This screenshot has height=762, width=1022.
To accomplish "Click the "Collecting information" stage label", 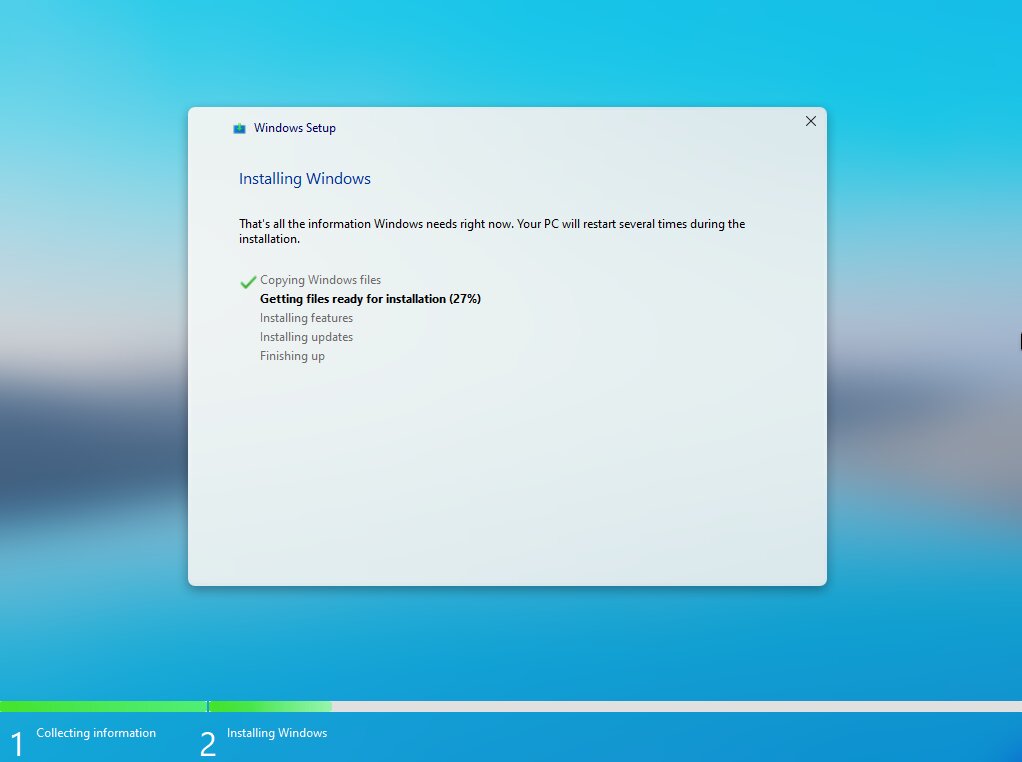I will click(x=96, y=733).
